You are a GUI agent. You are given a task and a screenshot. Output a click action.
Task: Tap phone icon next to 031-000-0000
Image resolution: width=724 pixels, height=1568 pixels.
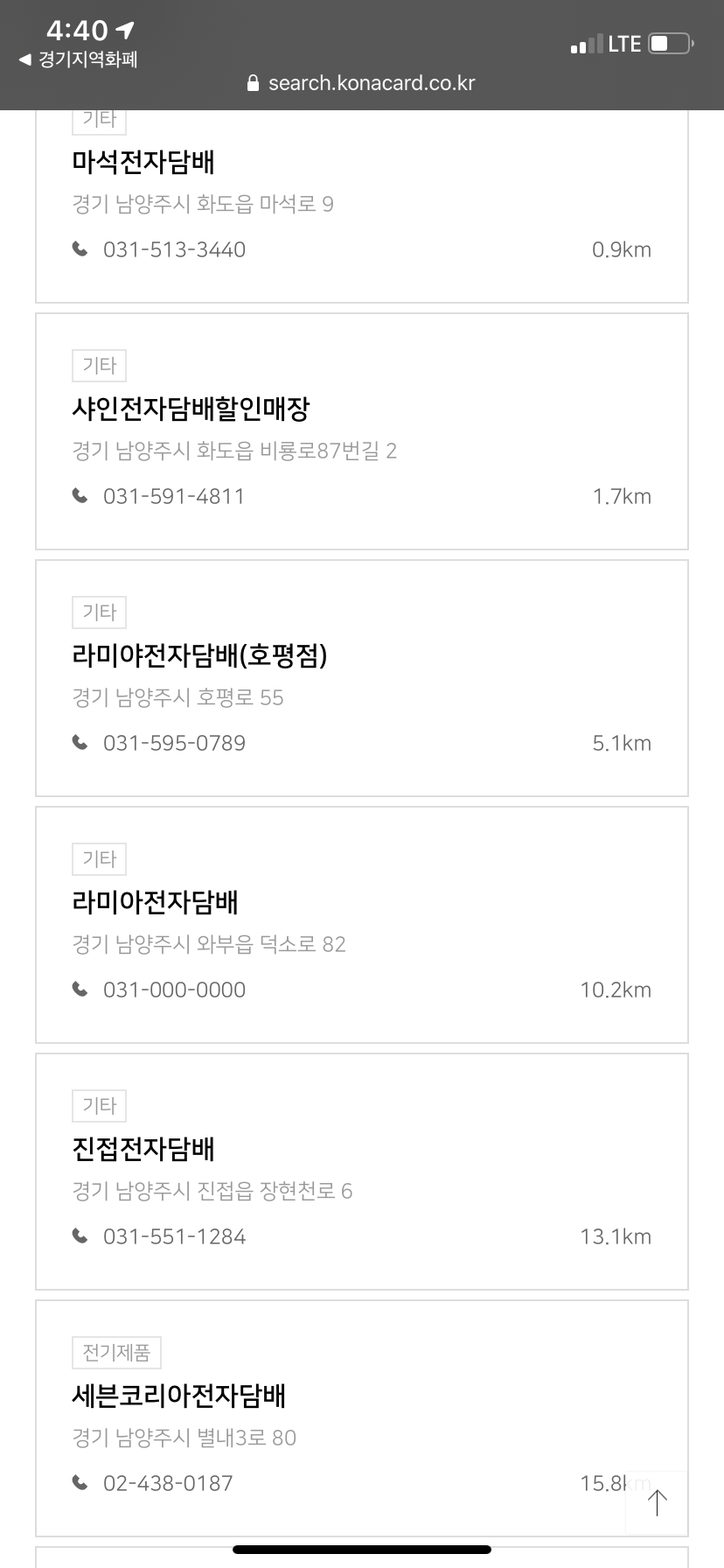[x=80, y=990]
